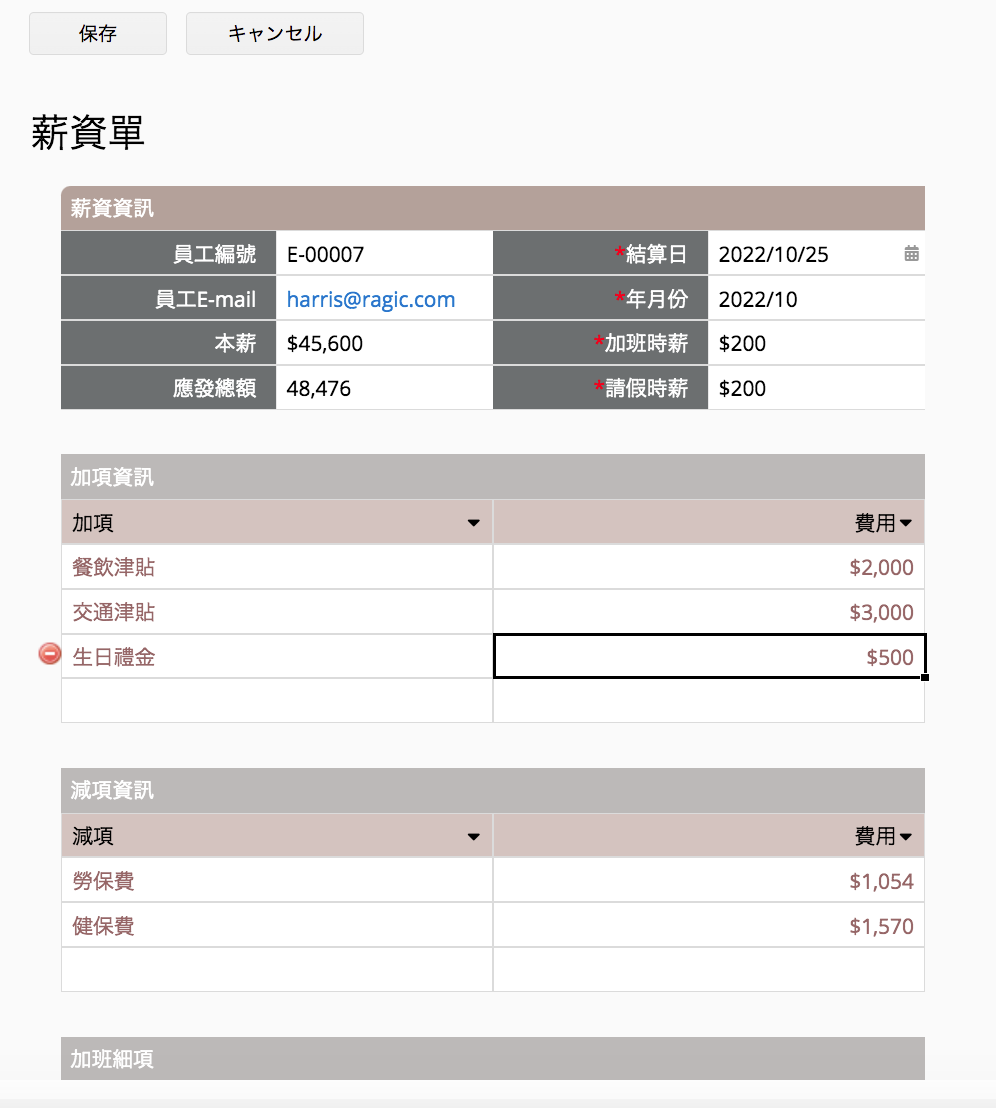
Task: Open the 加項 column dropdown arrow
Action: (473, 523)
